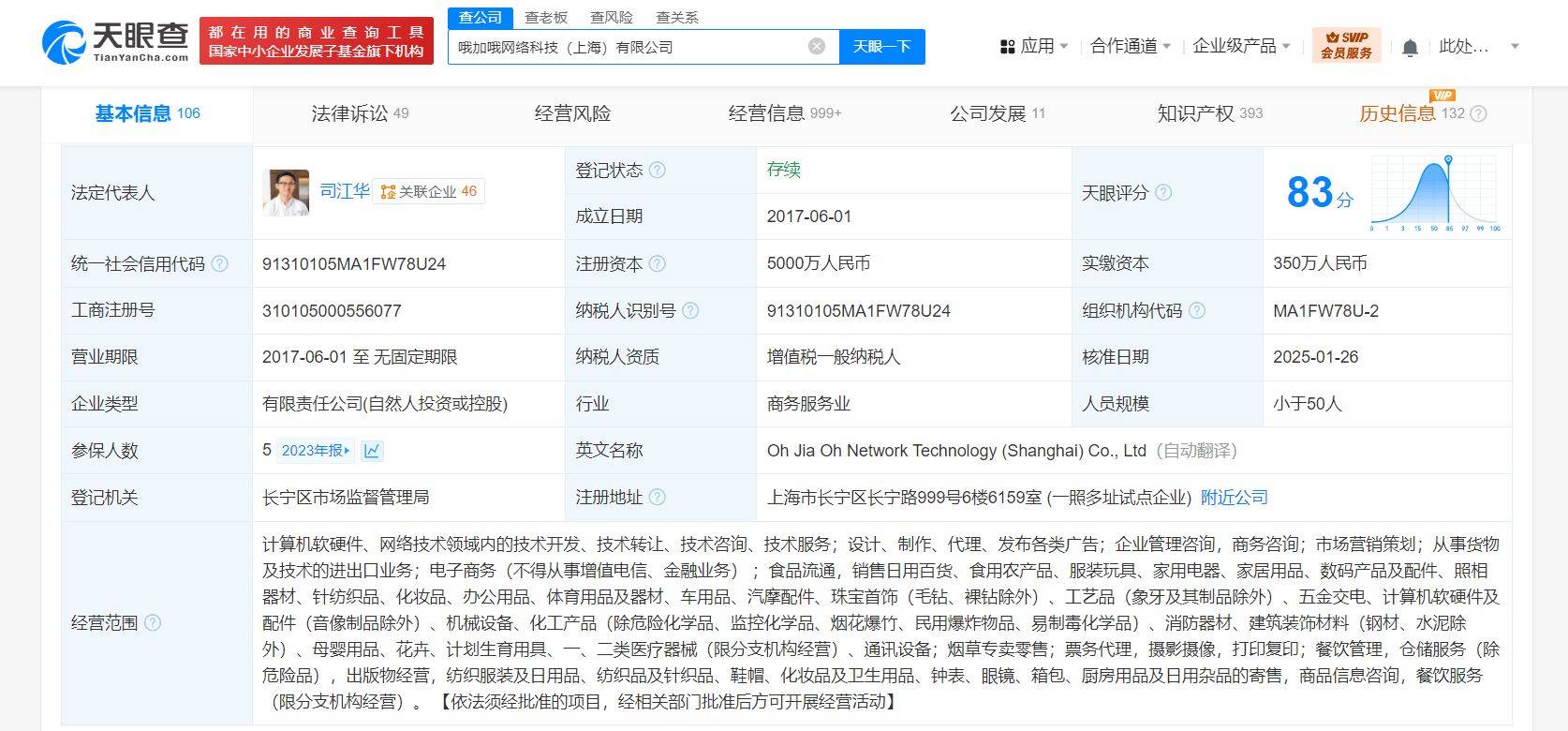Select the 小于50人 staff size value
Screen dimensions: 1568x731
coord(1308,404)
